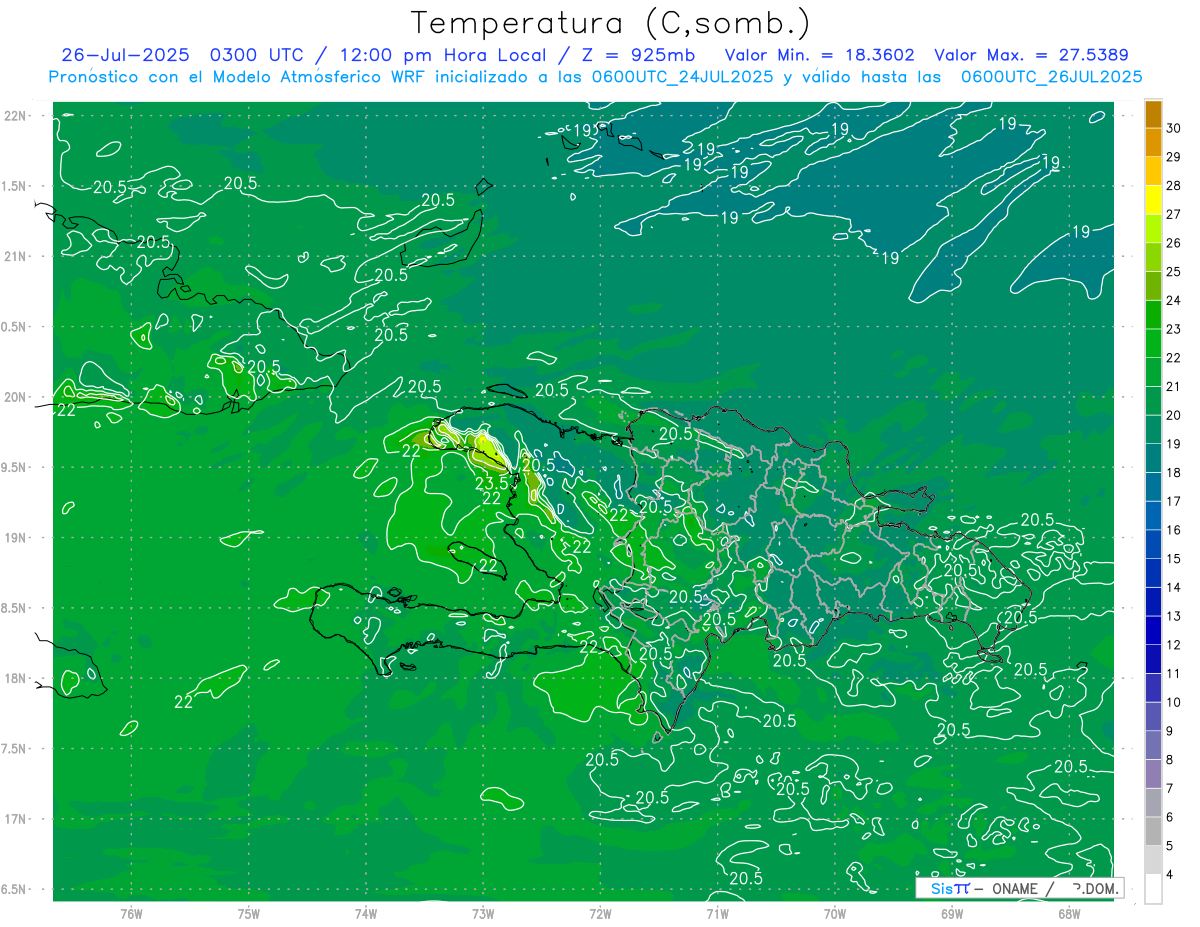
Task: Click the '70W' longitude axis label
Action: pyautogui.click(x=835, y=913)
